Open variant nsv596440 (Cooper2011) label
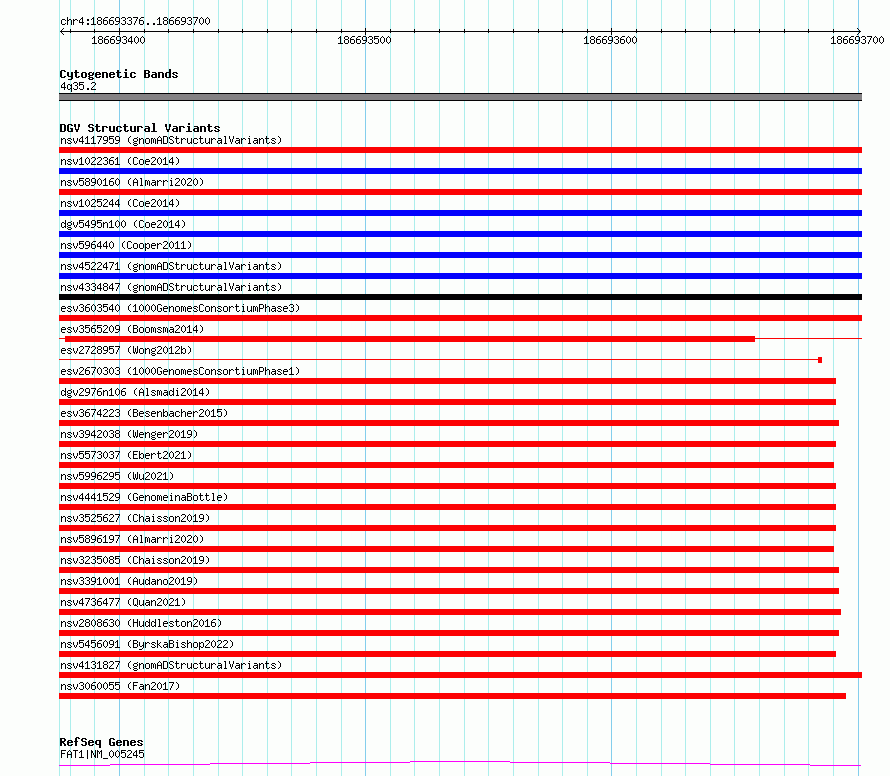 pos(126,245)
